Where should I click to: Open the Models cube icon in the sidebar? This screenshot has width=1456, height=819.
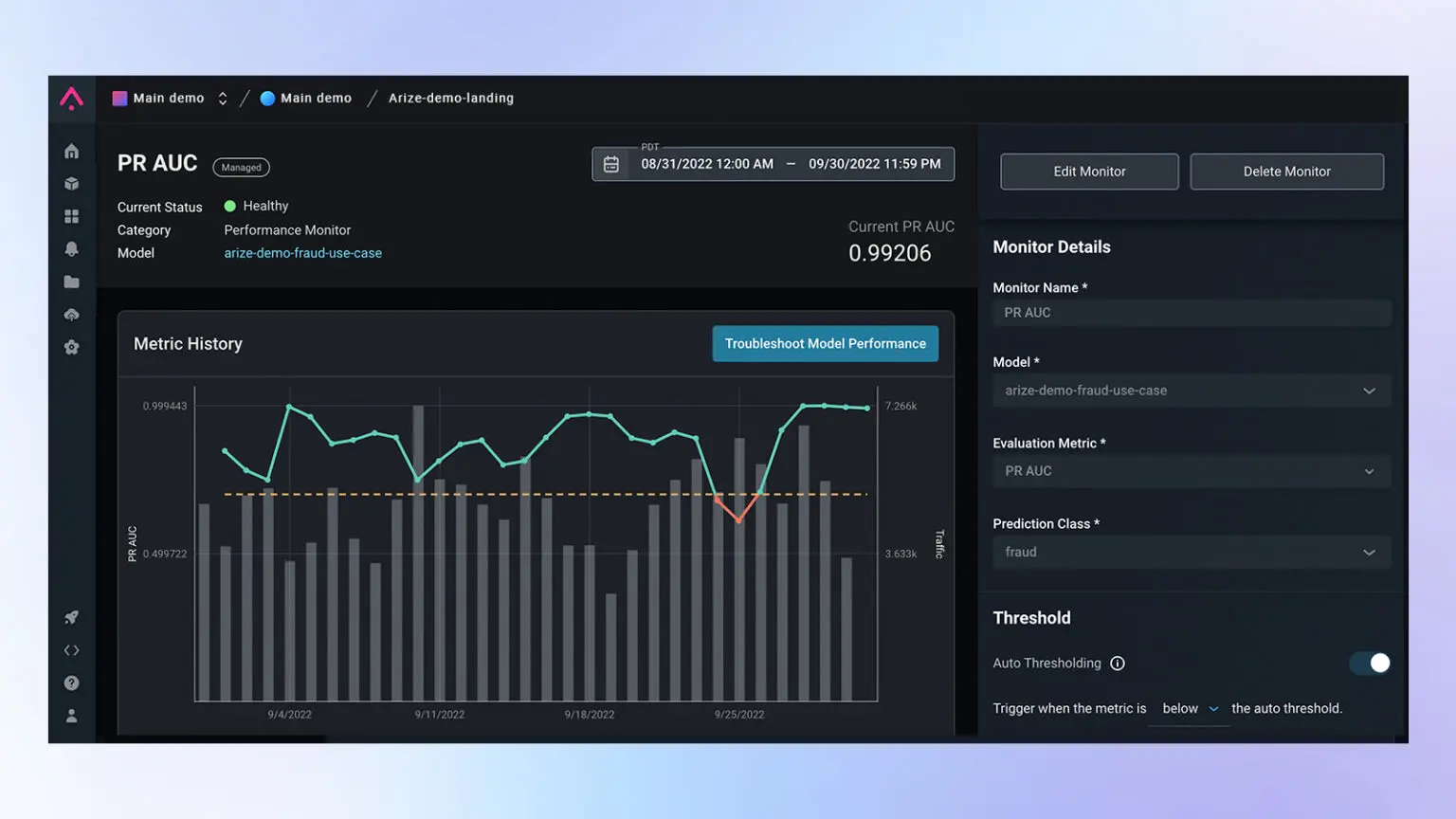71,184
